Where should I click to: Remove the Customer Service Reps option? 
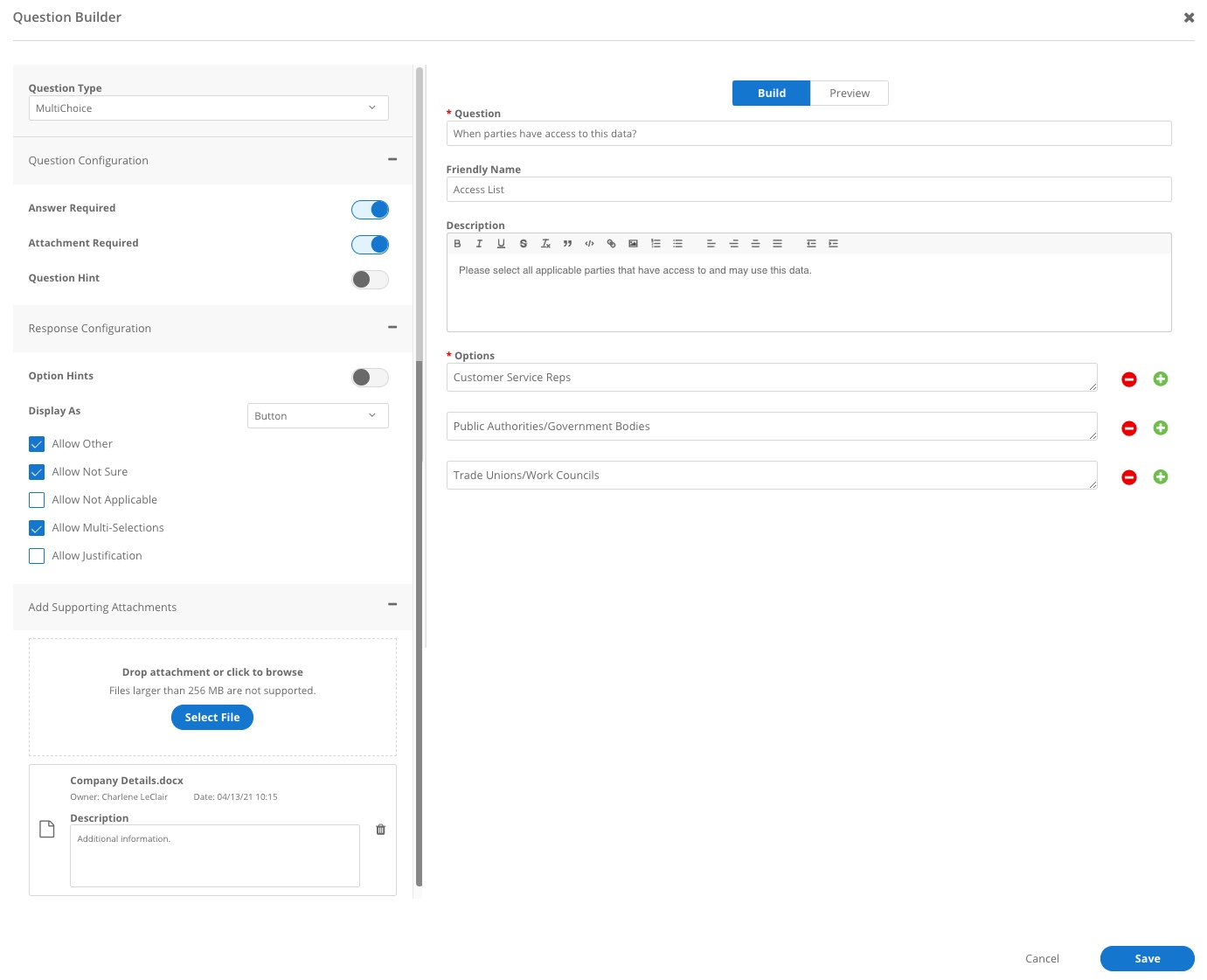(x=1128, y=379)
